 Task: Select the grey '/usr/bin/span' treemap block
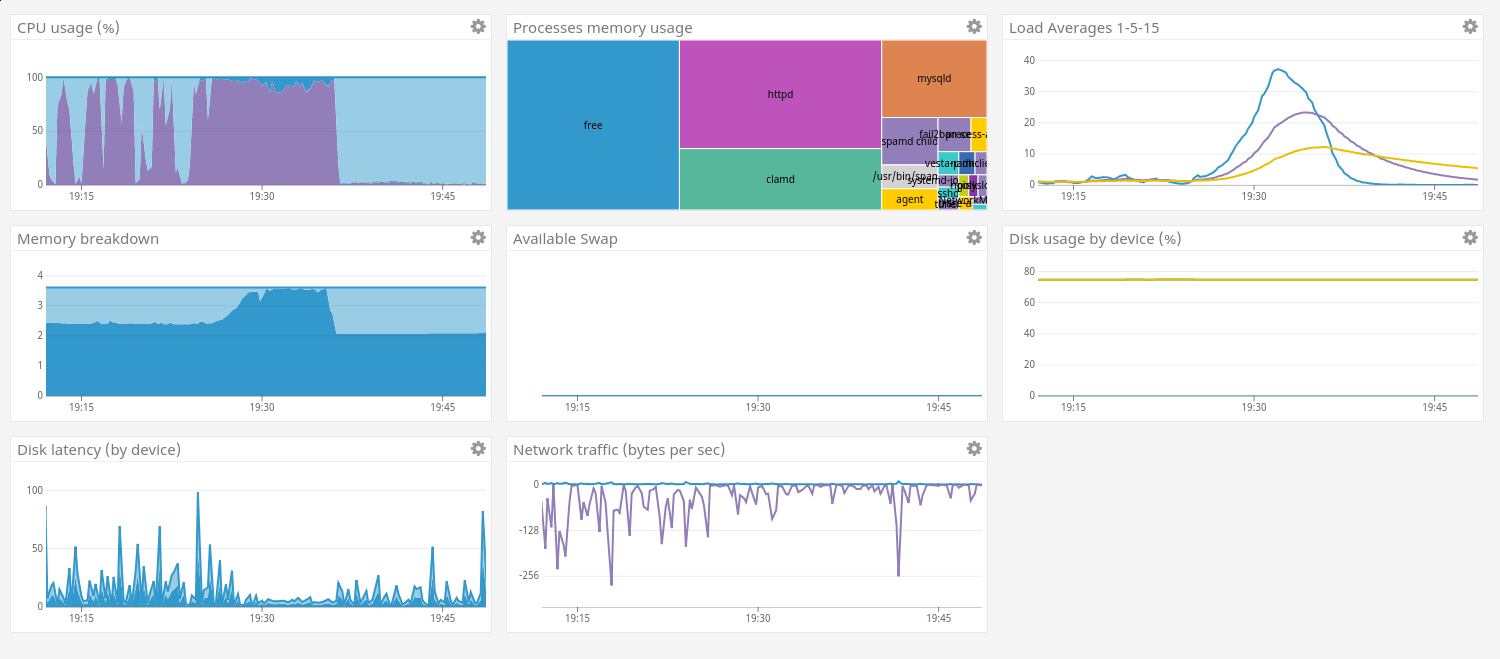tap(909, 177)
